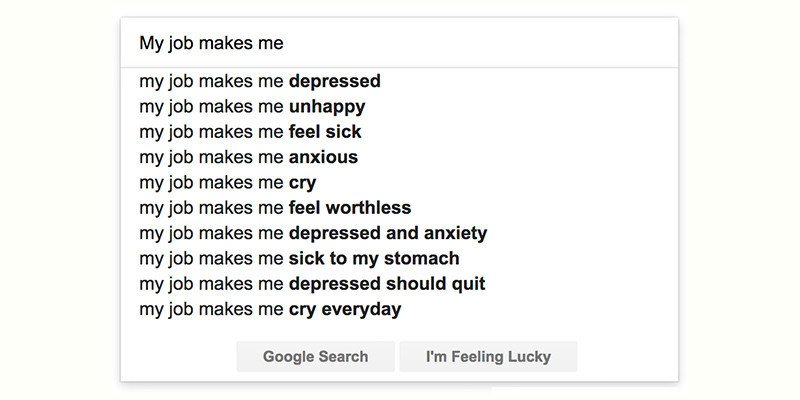Screen dimensions: 800x400
Task: Open the first autocomplete suggestion in the list
Action: tap(260, 81)
